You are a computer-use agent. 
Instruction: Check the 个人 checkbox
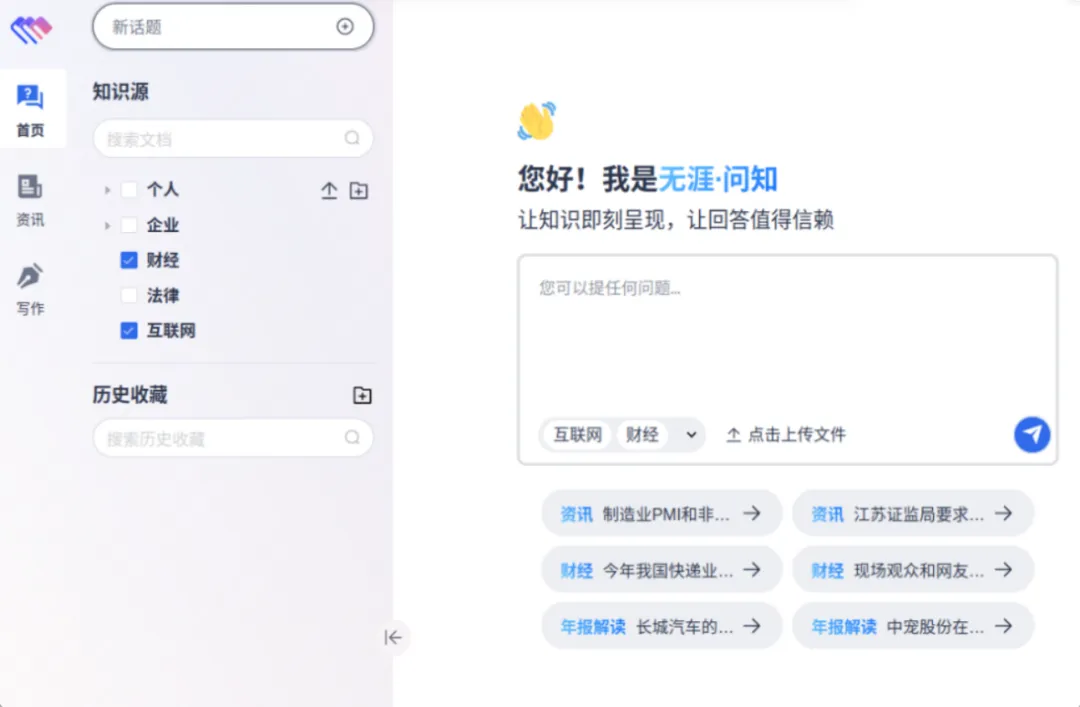coord(129,189)
